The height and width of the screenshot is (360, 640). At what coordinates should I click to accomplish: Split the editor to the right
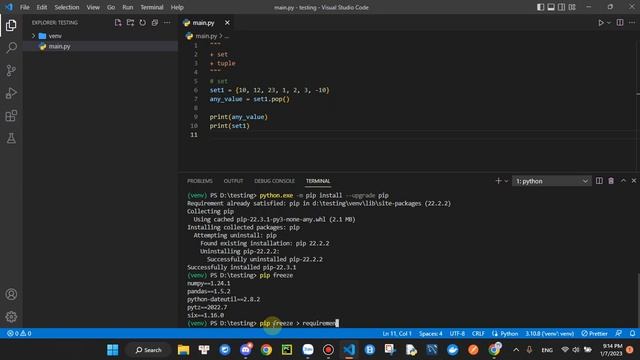point(620,23)
